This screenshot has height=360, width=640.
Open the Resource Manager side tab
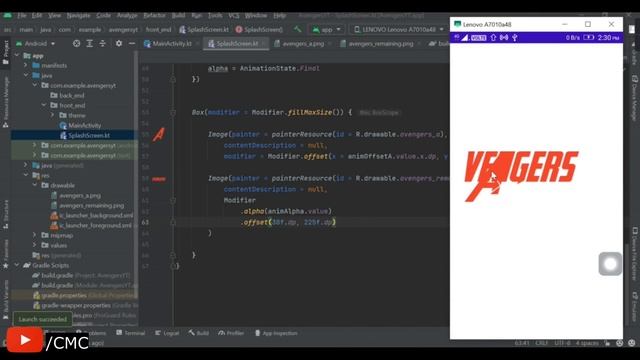(x=6, y=102)
